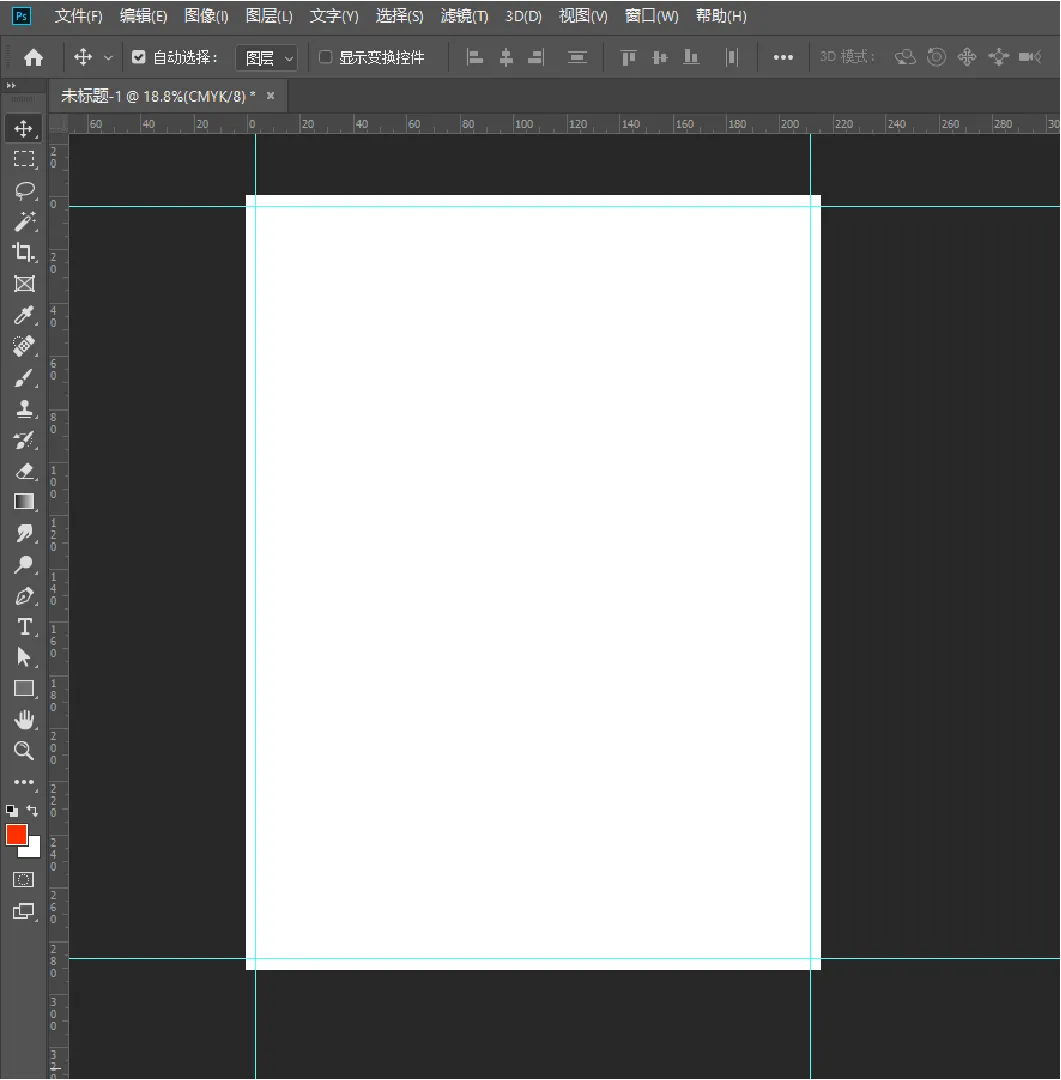Image resolution: width=1061 pixels, height=1080 pixels.
Task: Select the History Brush tool
Action: tap(24, 440)
